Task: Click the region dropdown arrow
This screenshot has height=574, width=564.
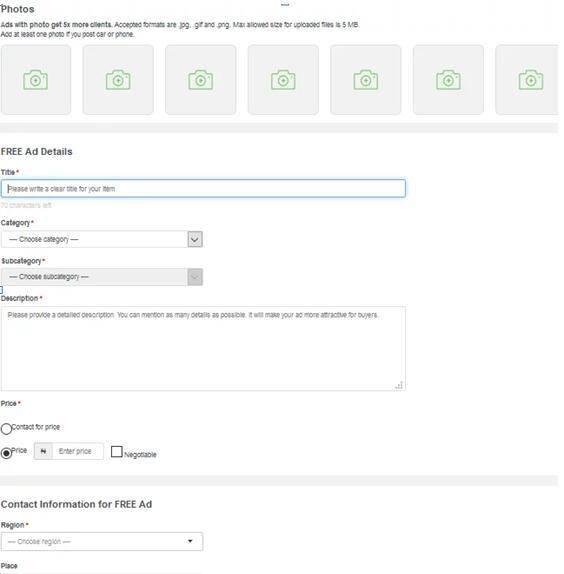Action: click(x=190, y=541)
